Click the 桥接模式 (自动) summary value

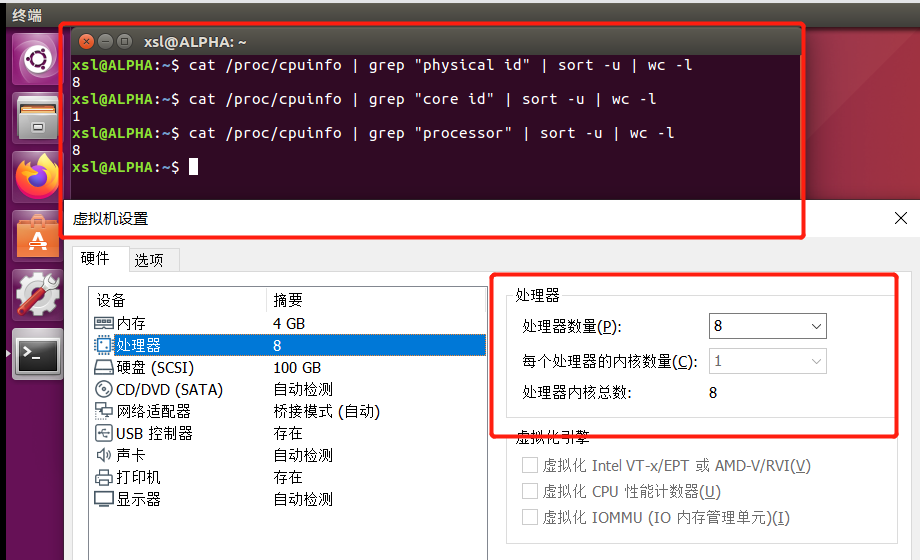pyautogui.click(x=326, y=411)
